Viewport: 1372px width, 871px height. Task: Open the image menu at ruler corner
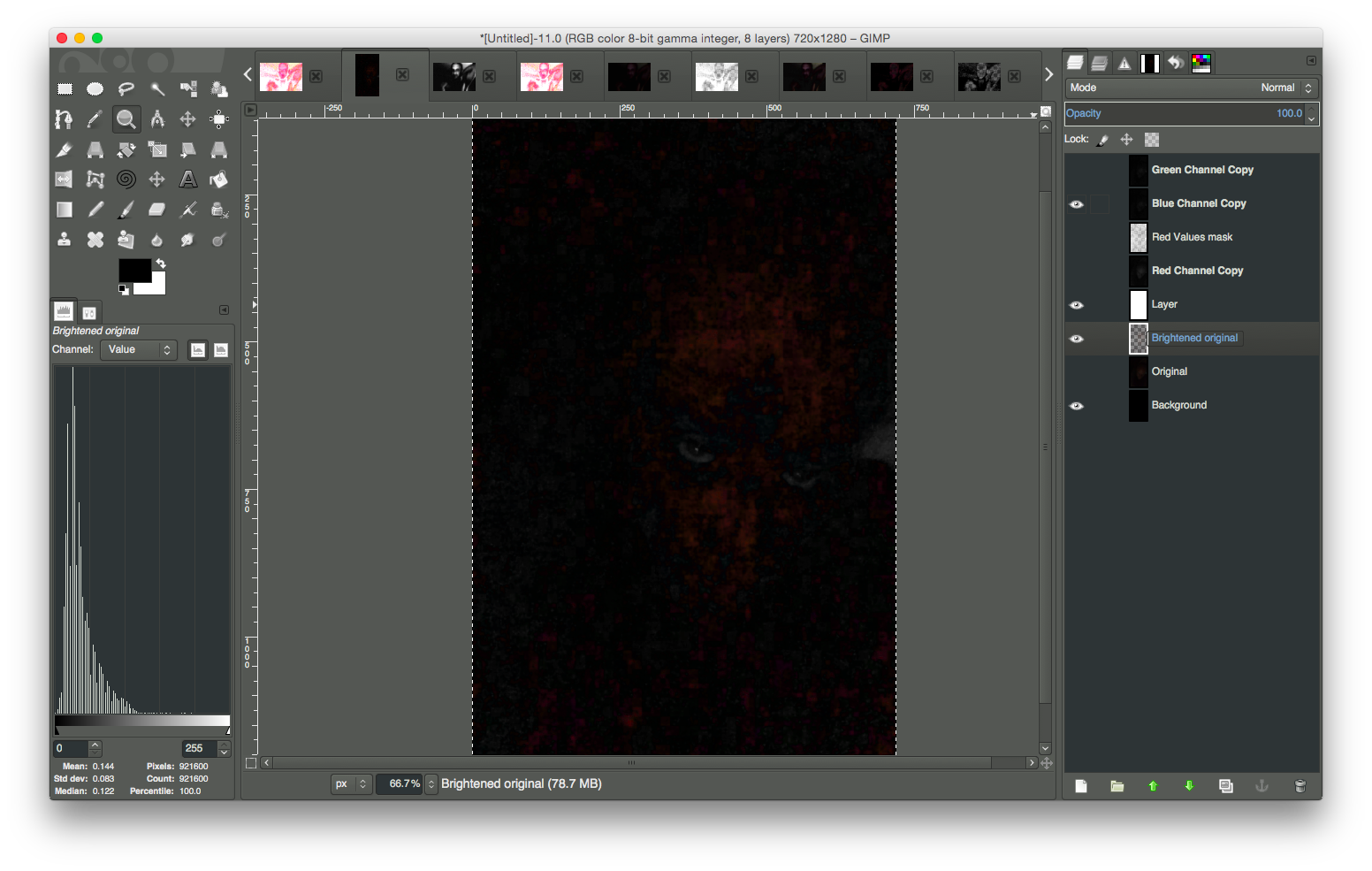click(250, 111)
